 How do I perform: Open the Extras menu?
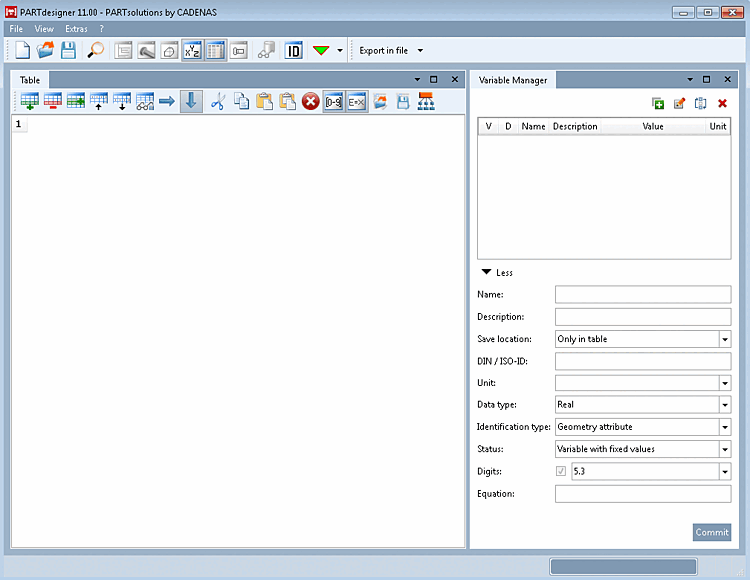77,29
